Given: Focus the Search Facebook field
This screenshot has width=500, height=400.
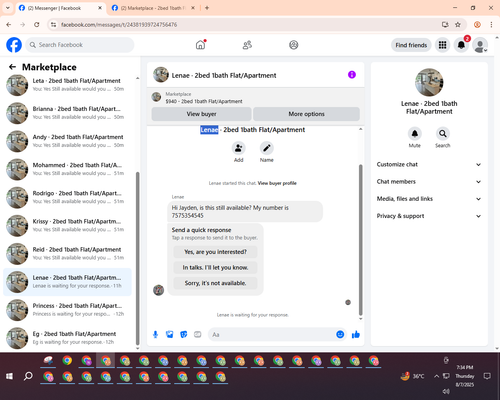Looking at the screenshot, I should coord(80,45).
